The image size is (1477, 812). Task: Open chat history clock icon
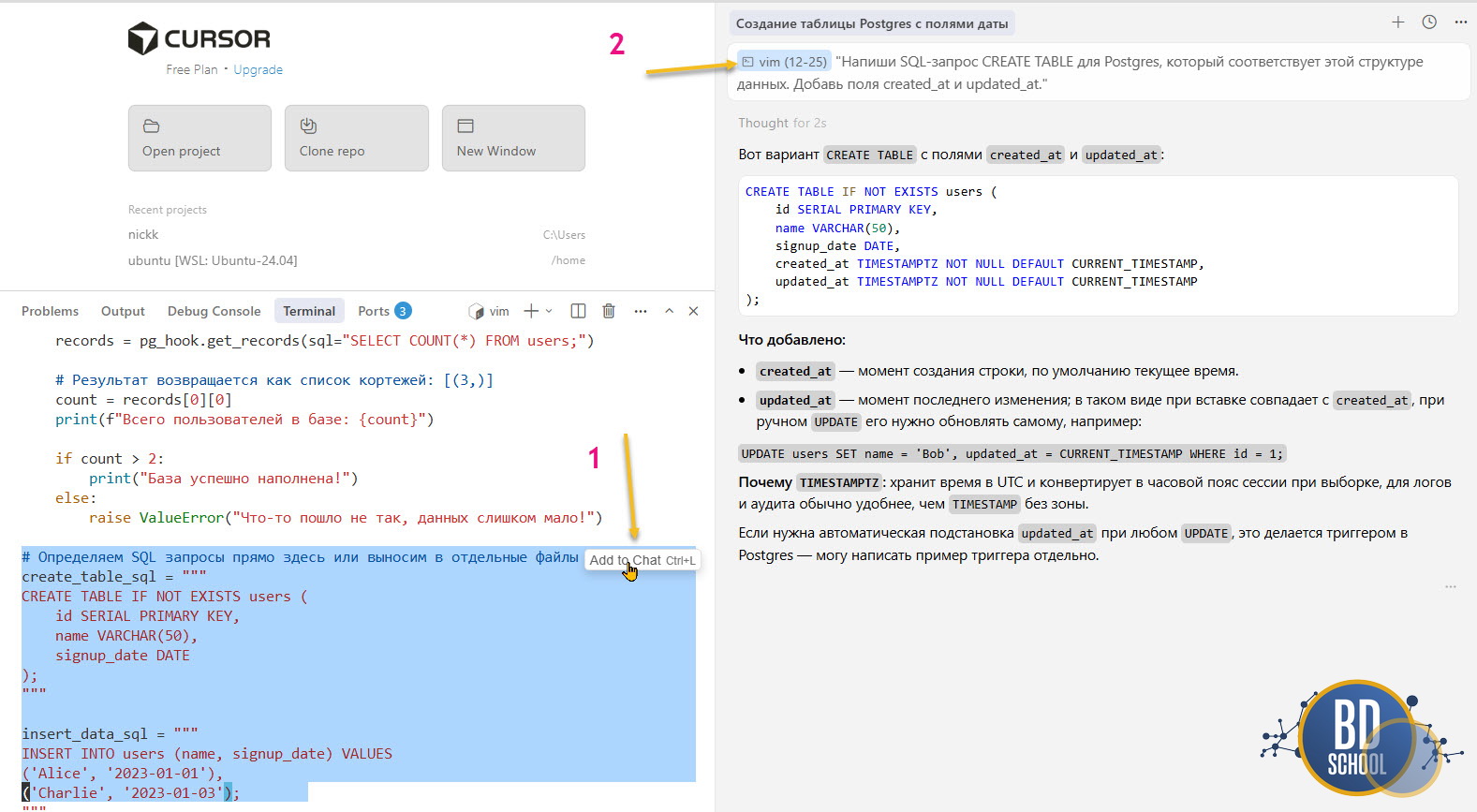coord(1429,22)
